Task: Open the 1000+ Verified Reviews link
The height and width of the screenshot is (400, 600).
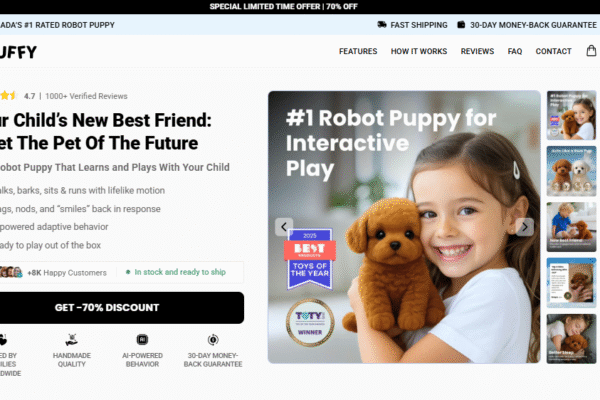Action: click(86, 96)
